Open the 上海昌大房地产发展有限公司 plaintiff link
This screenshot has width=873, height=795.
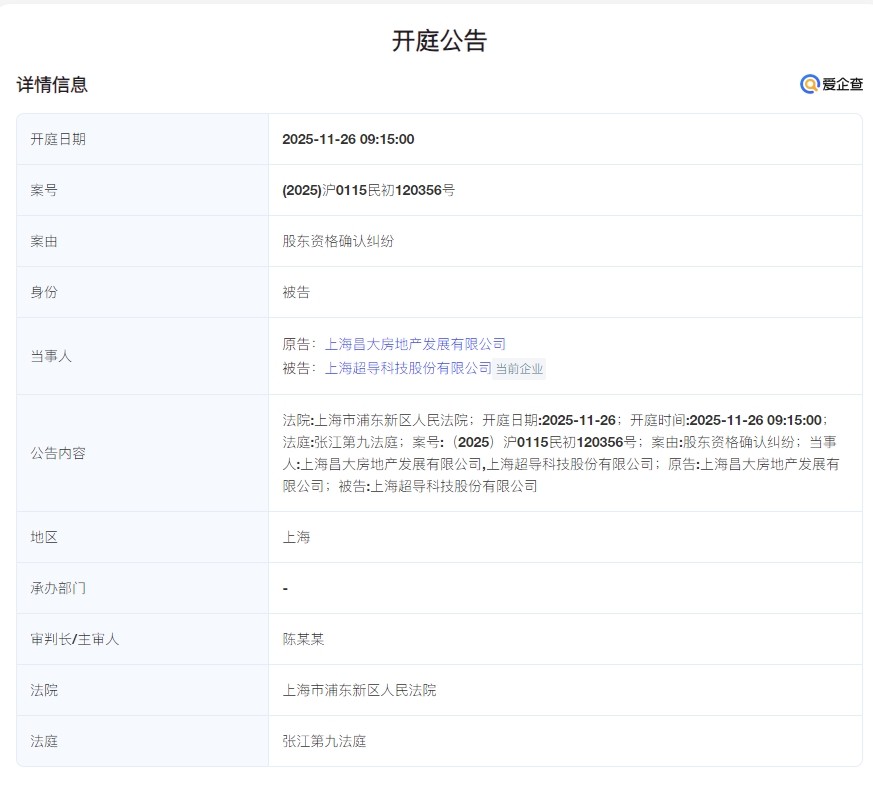click(x=415, y=344)
